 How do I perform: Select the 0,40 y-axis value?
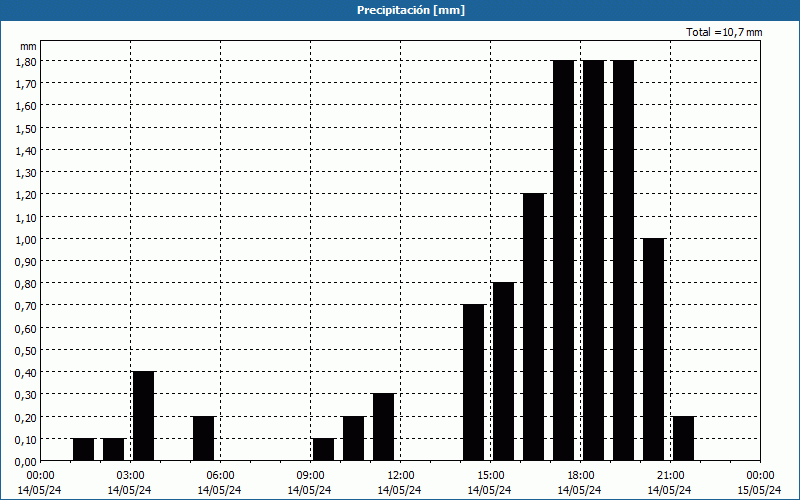[x=26, y=372]
